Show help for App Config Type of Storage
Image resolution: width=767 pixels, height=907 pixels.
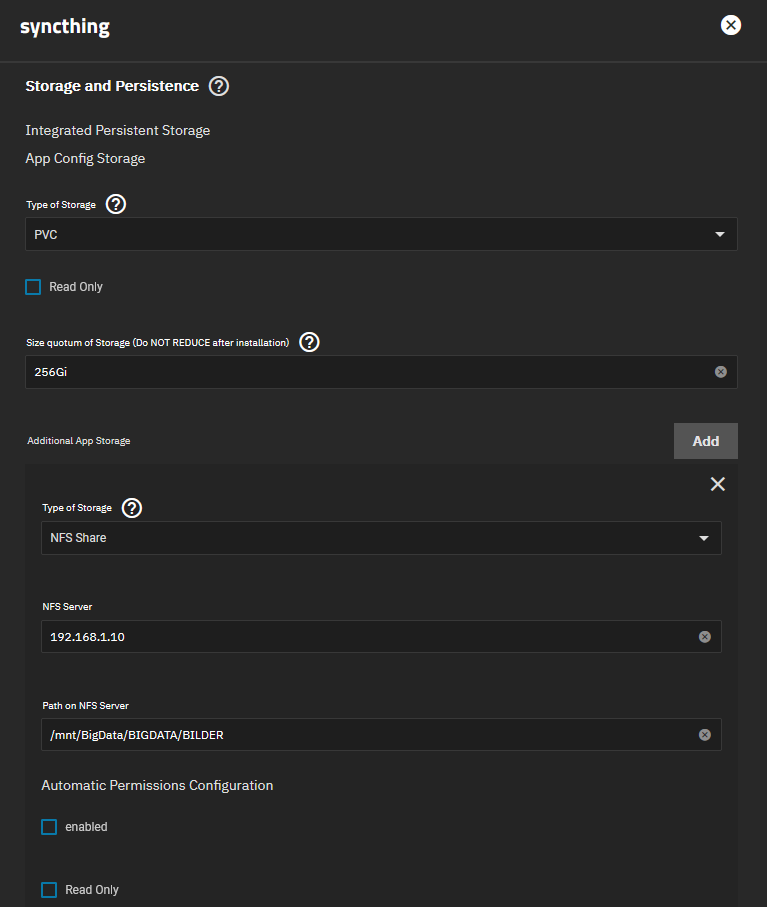(116, 204)
